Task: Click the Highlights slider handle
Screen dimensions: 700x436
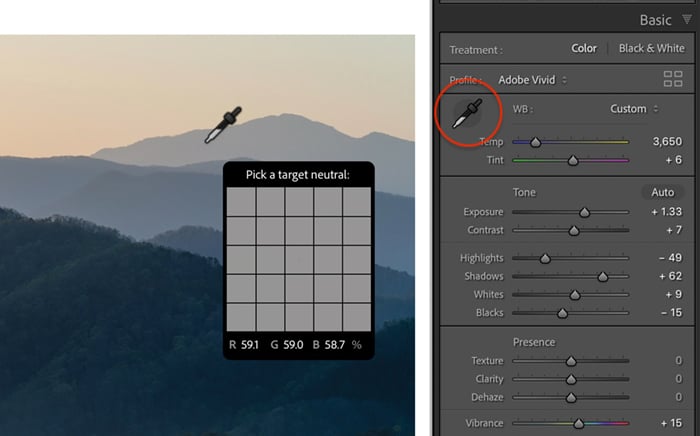Action: pyautogui.click(x=545, y=258)
